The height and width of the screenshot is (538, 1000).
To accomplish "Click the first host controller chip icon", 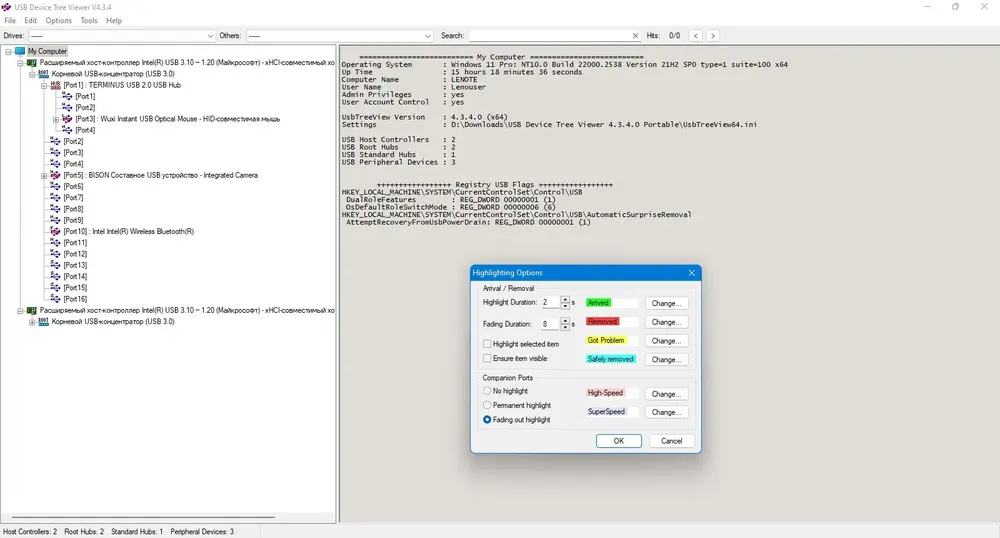I will tap(31, 62).
